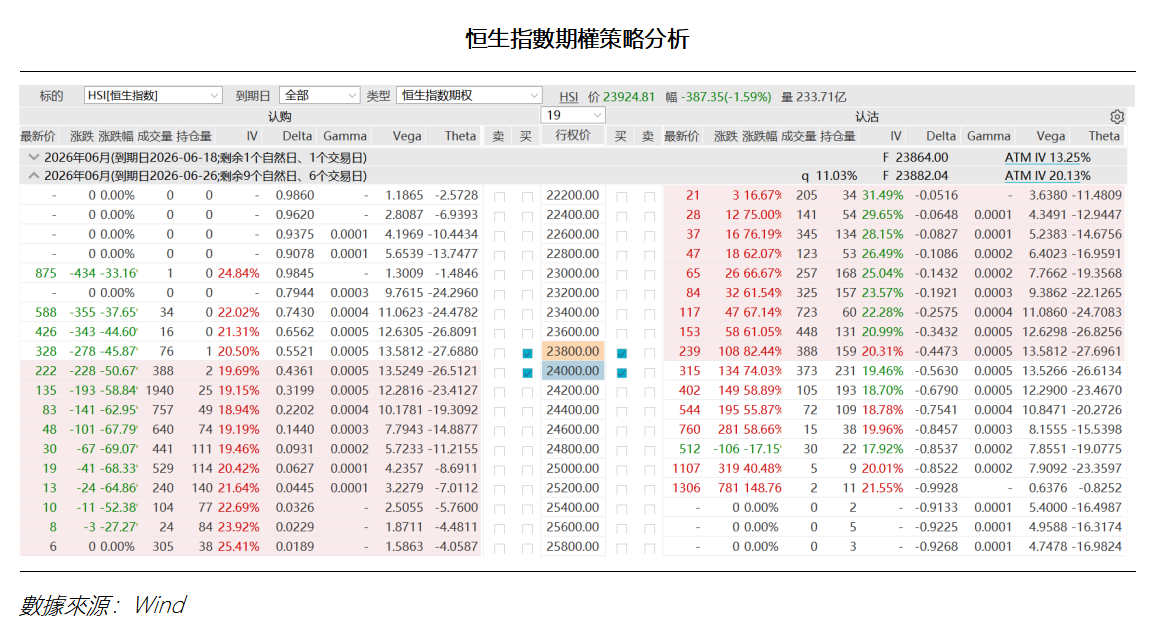1160x631 pixels.
Task: Click put IV value 17.92%
Action: tap(883, 449)
